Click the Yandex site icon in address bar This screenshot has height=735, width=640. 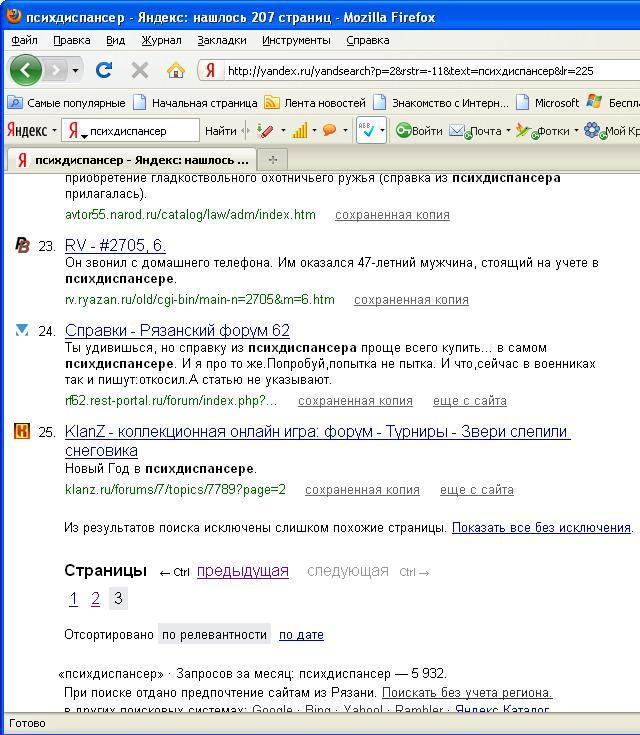[211, 70]
